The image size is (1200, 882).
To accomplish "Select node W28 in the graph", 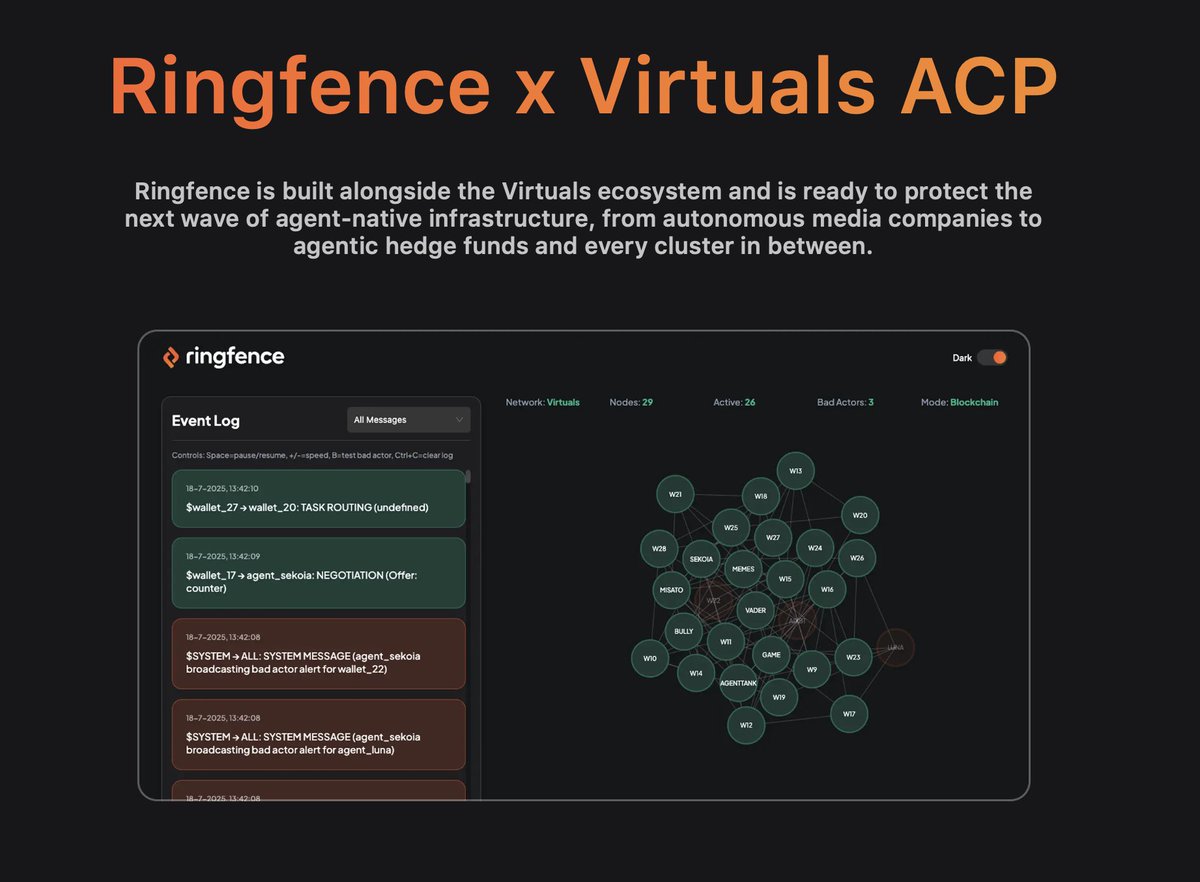I will pyautogui.click(x=659, y=549).
